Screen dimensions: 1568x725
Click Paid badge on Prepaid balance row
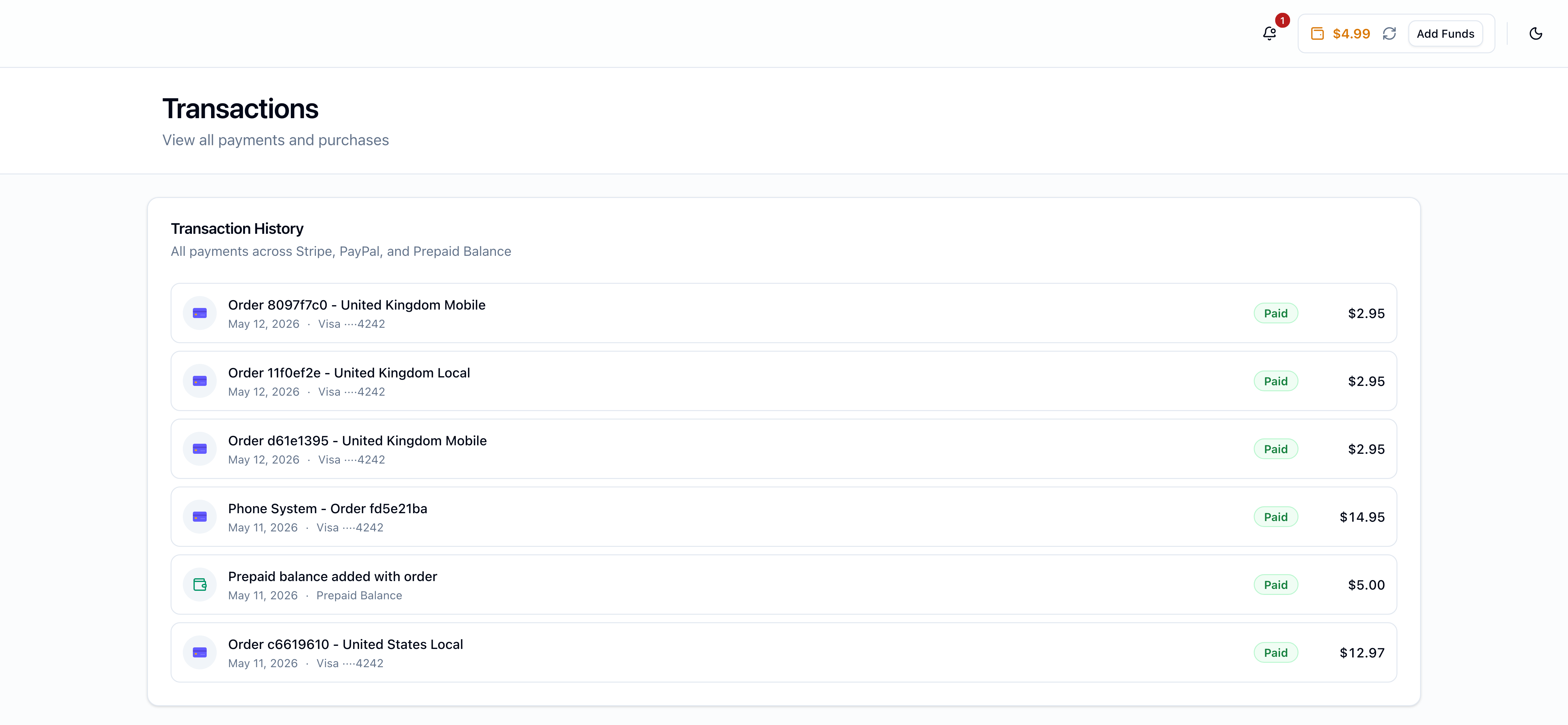1276,585
